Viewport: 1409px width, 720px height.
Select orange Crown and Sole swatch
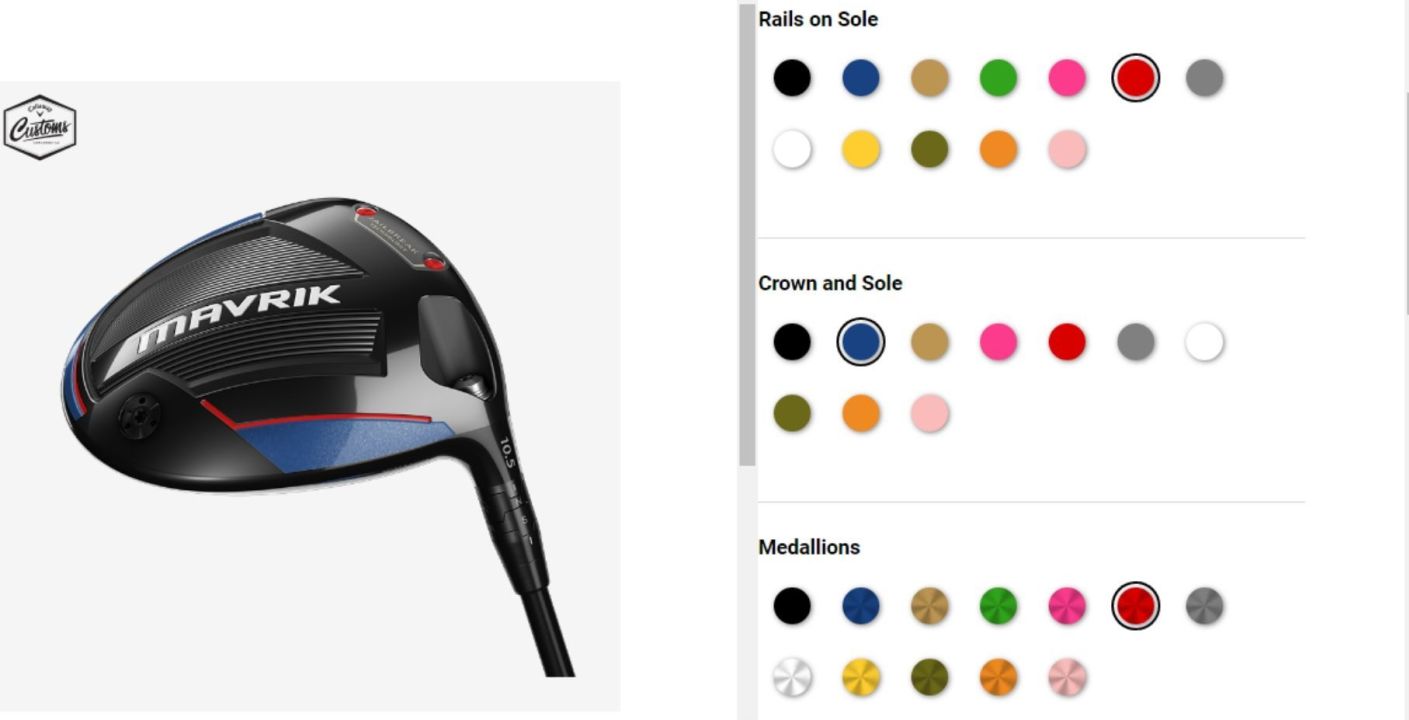click(861, 414)
